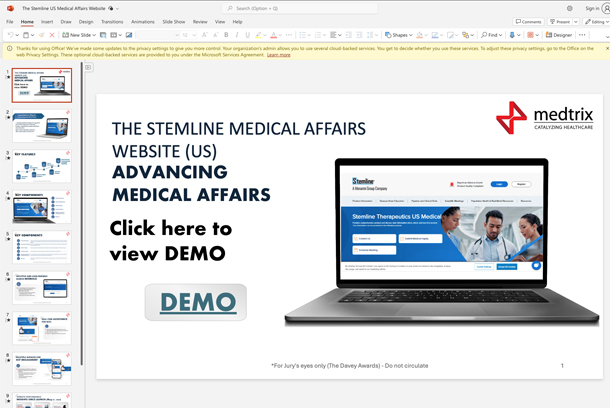This screenshot has width=610, height=408.
Task: Open the font size 12 dropdown
Action: 189,35
